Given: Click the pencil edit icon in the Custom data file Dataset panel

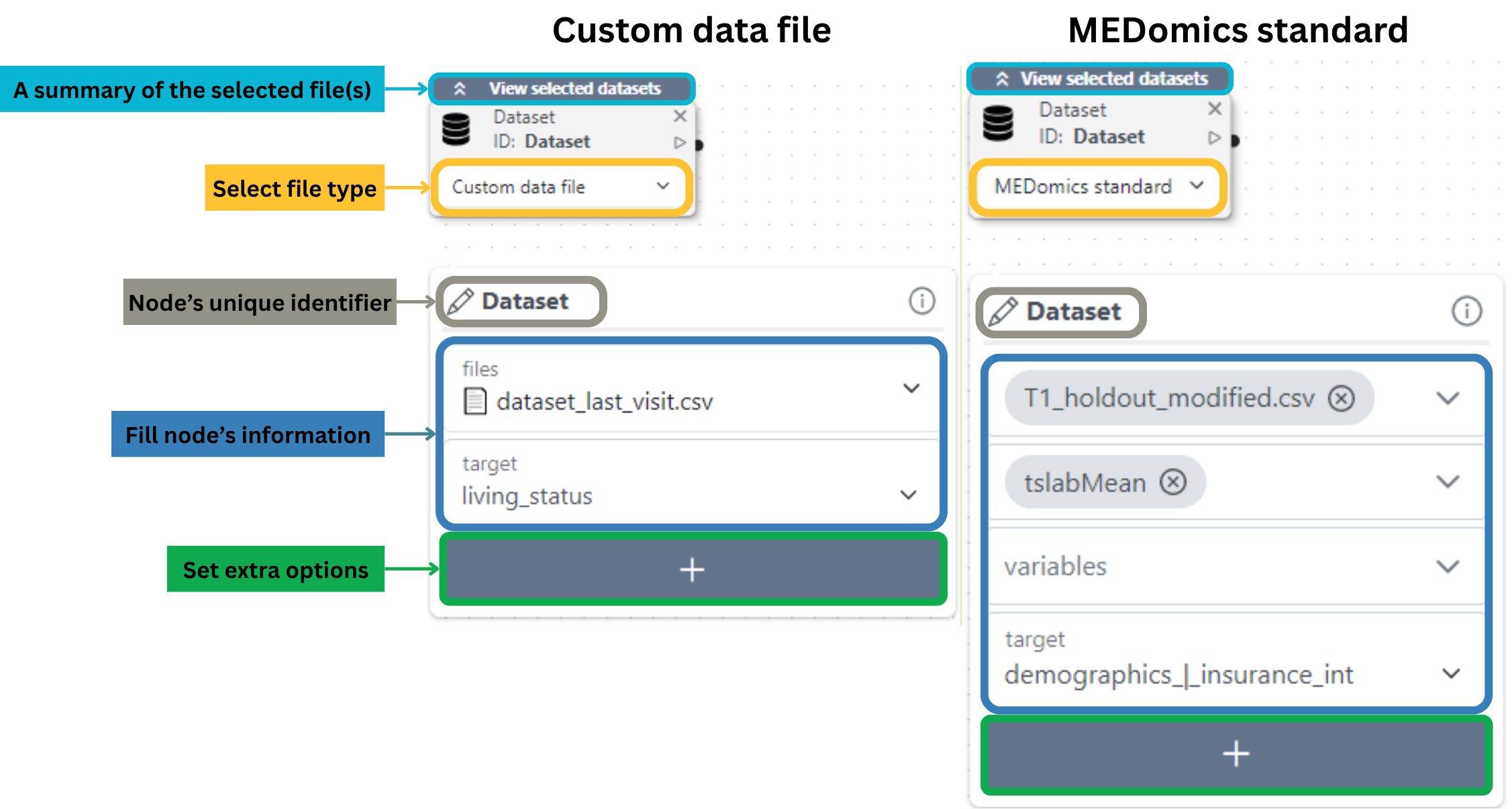Looking at the screenshot, I should 460,301.
